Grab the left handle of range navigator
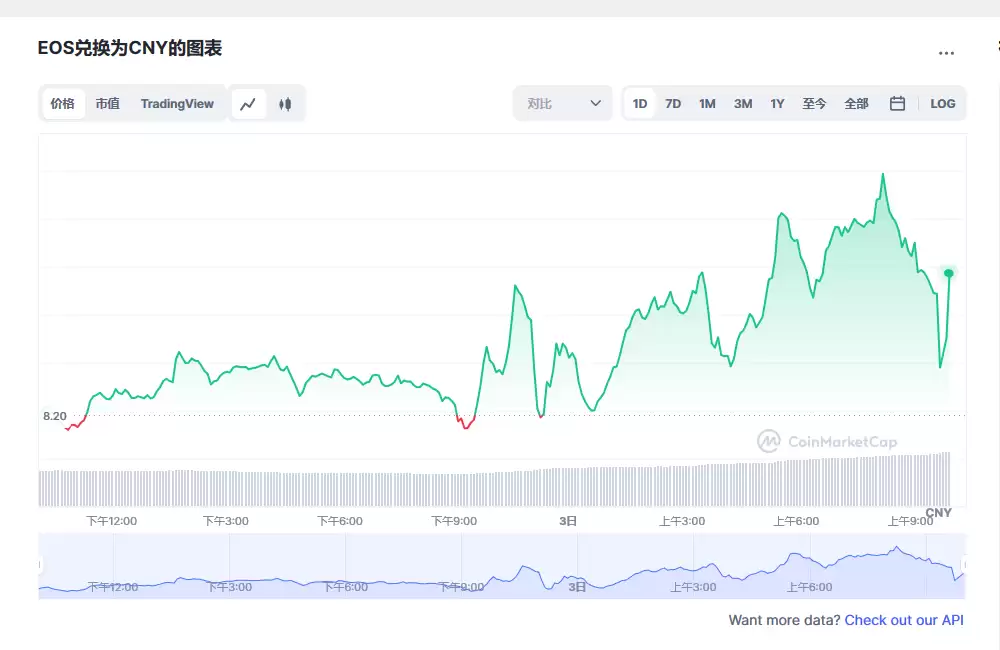Viewport: 1000px width, 650px height. 40,565
